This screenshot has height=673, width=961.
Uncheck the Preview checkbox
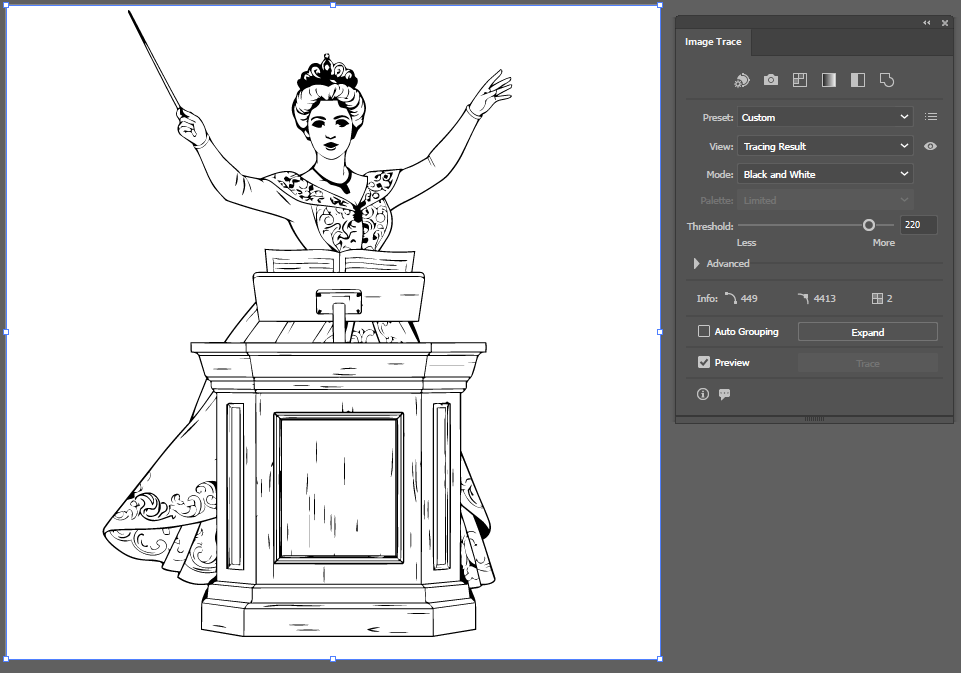pos(704,362)
